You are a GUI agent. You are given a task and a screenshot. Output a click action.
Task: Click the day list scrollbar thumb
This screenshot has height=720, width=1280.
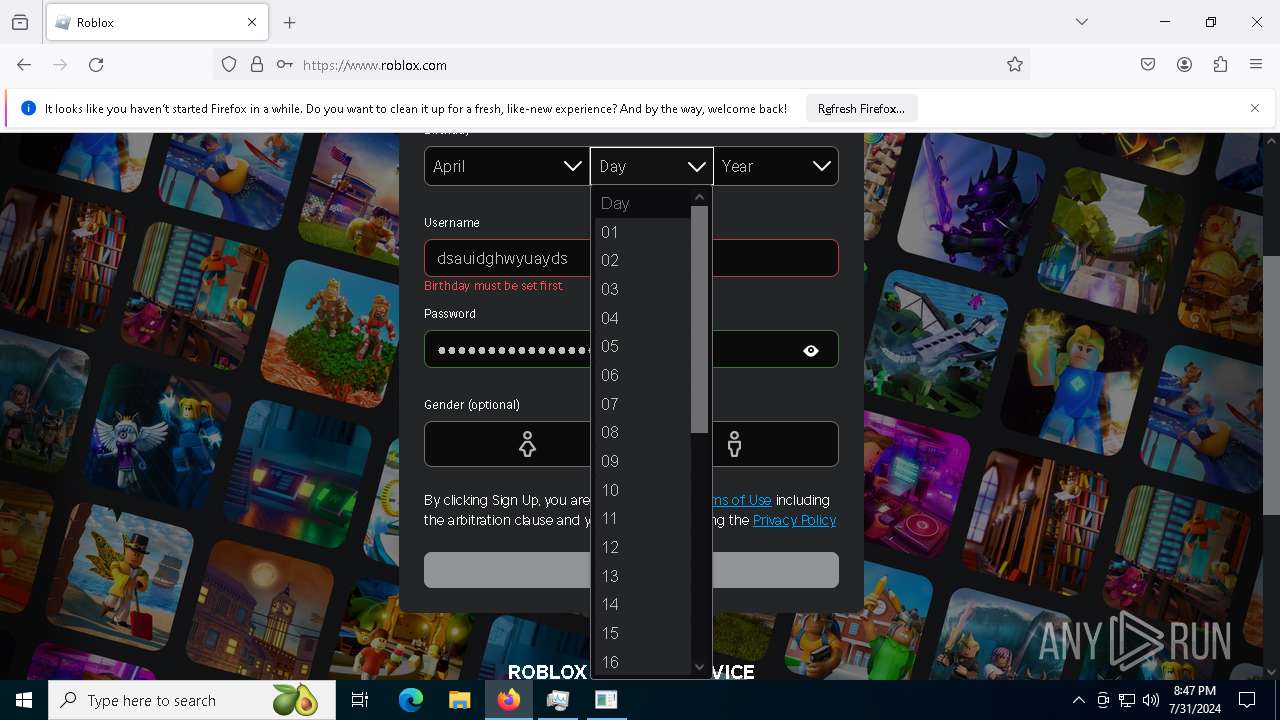click(x=699, y=319)
